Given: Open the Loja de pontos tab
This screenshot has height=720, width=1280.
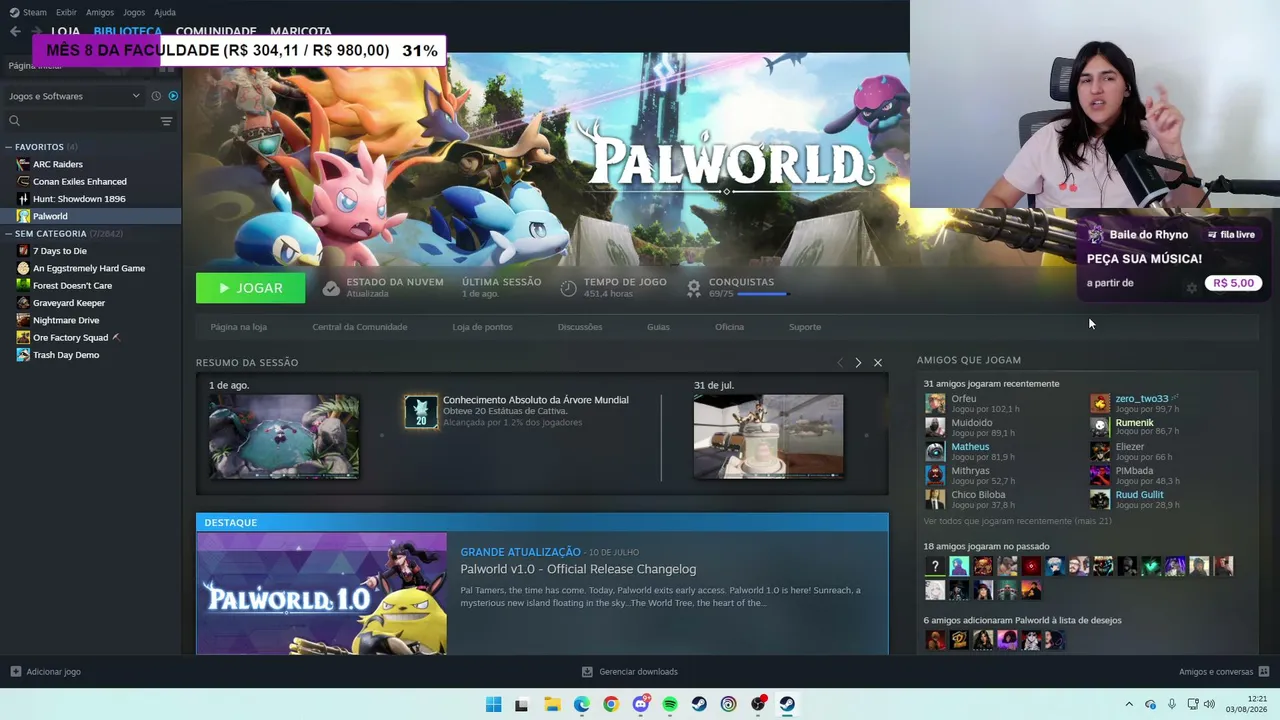Looking at the screenshot, I should pos(482,327).
